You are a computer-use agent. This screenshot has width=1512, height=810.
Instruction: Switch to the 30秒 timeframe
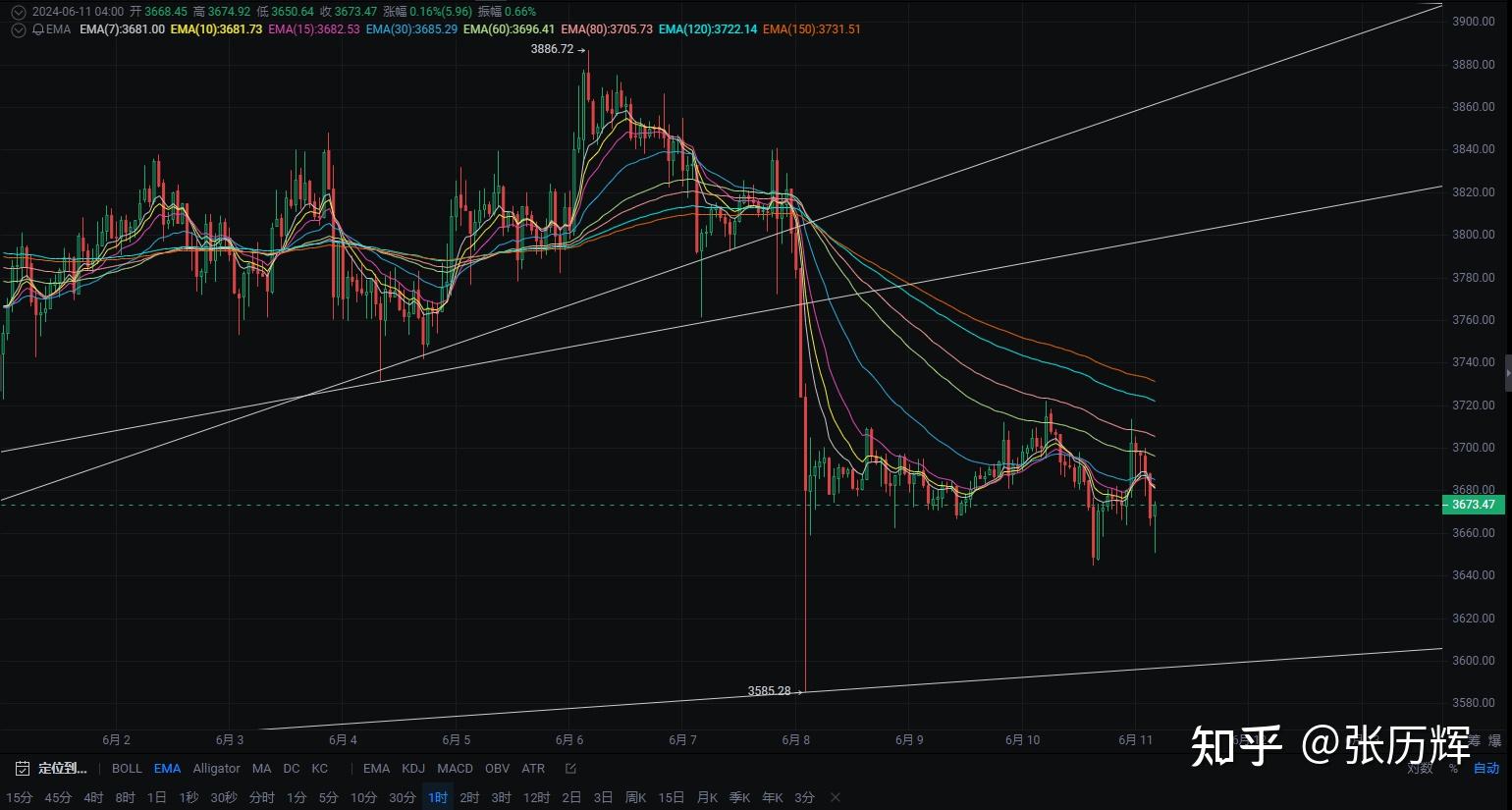click(224, 797)
